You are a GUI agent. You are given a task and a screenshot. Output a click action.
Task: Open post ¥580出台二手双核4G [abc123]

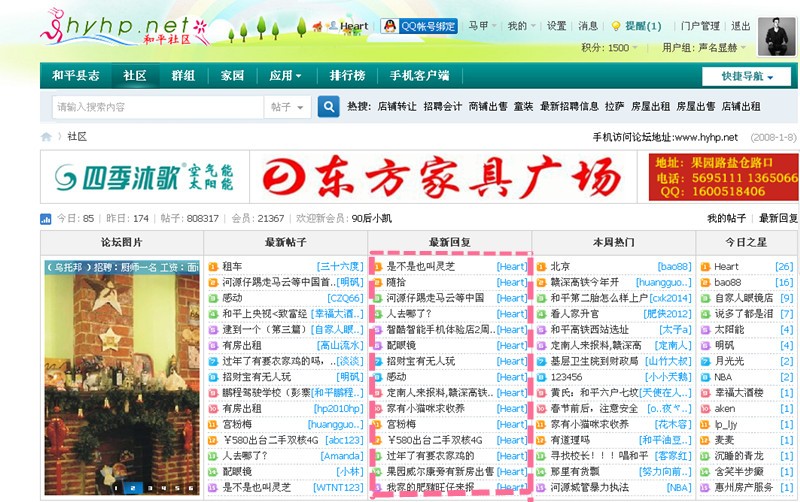pyautogui.click(x=270, y=440)
